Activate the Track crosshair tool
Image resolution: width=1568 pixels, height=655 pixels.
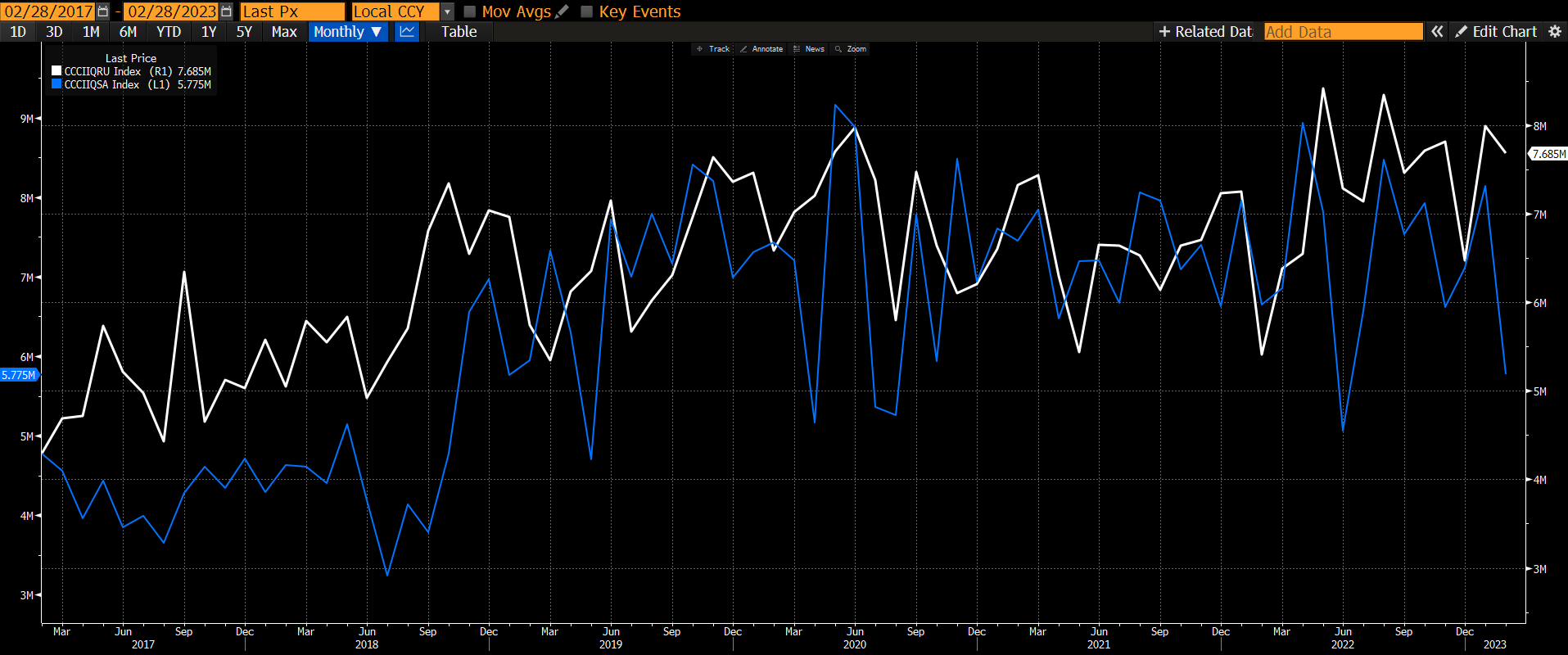pyautogui.click(x=712, y=49)
